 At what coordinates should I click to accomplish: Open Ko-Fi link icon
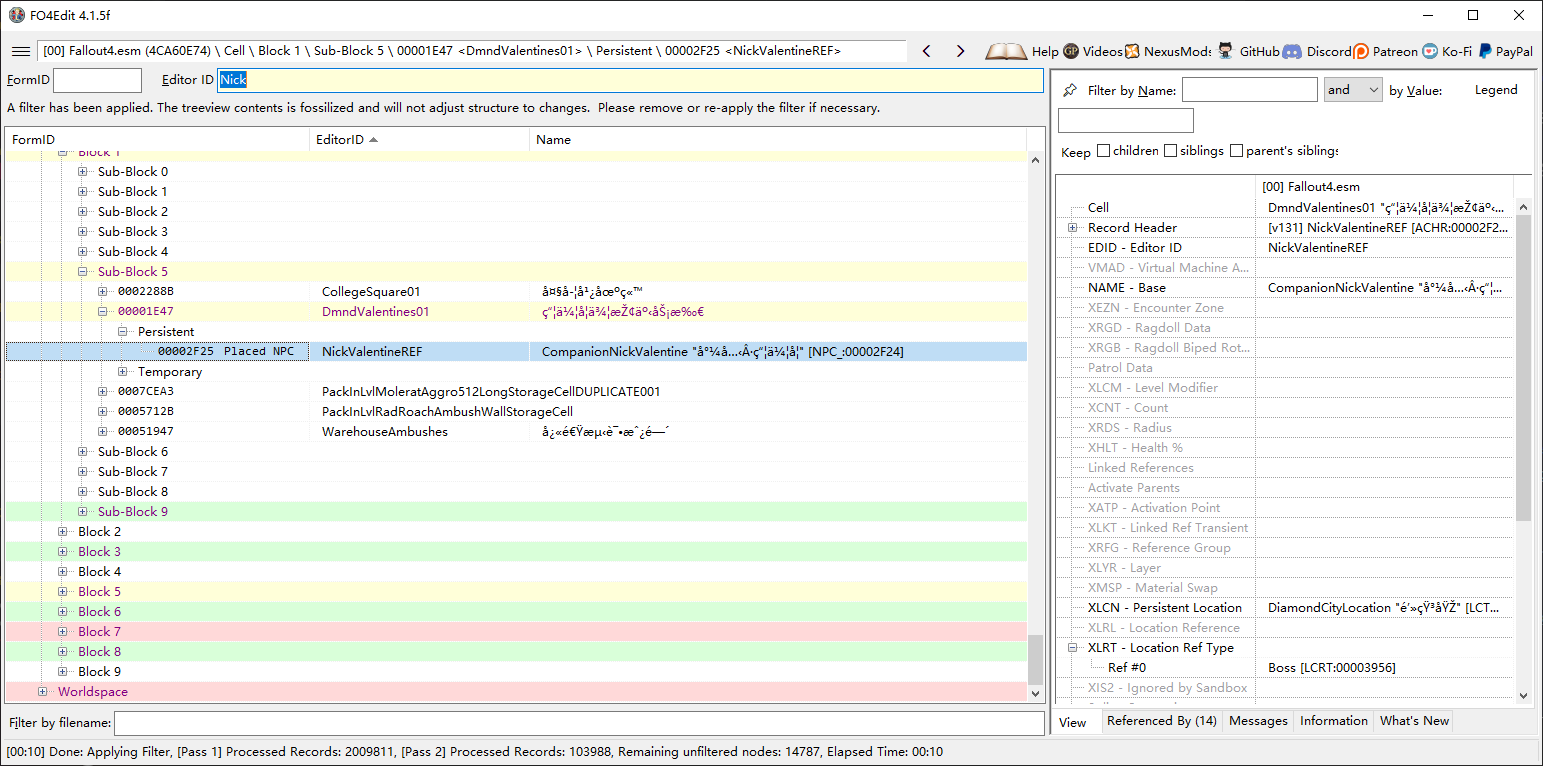click(1430, 51)
